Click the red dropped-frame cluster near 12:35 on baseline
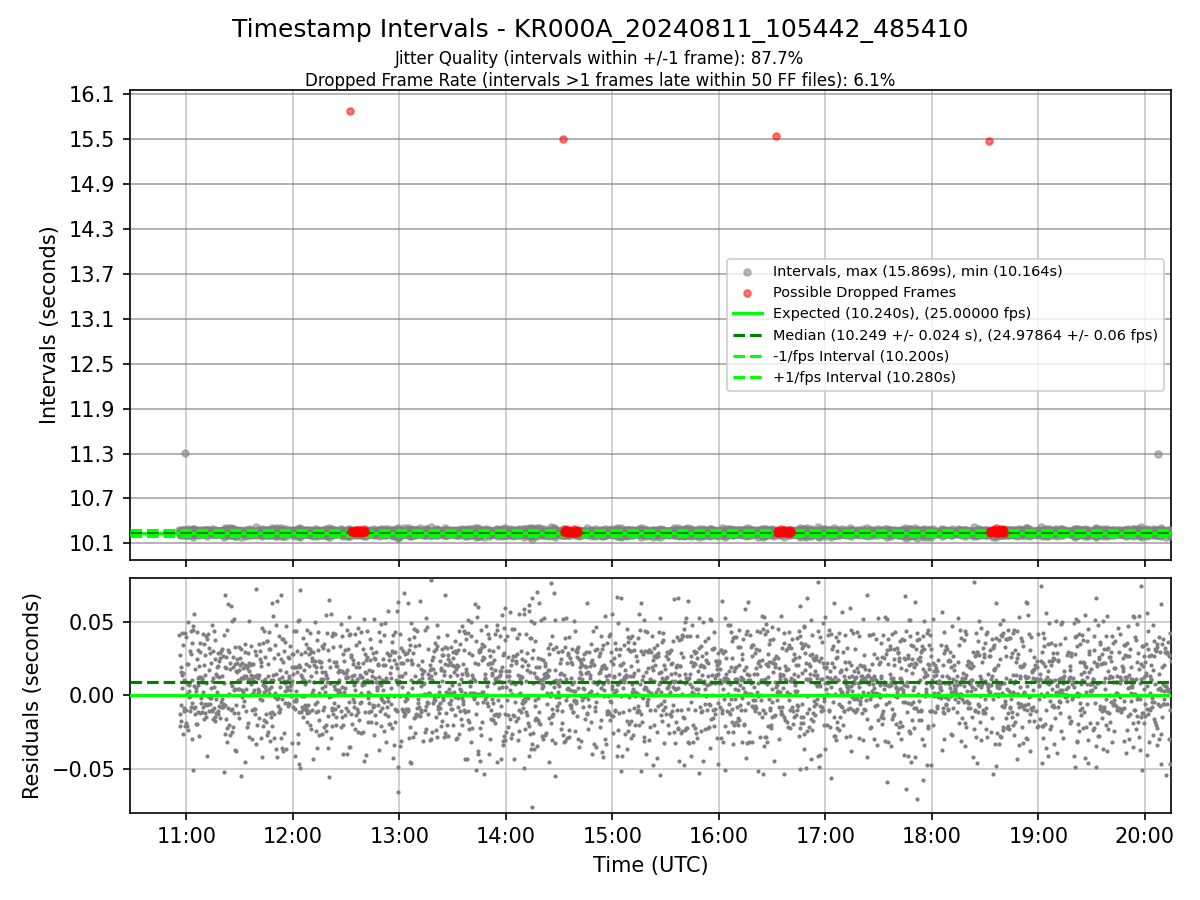1200x900 pixels. [x=358, y=532]
